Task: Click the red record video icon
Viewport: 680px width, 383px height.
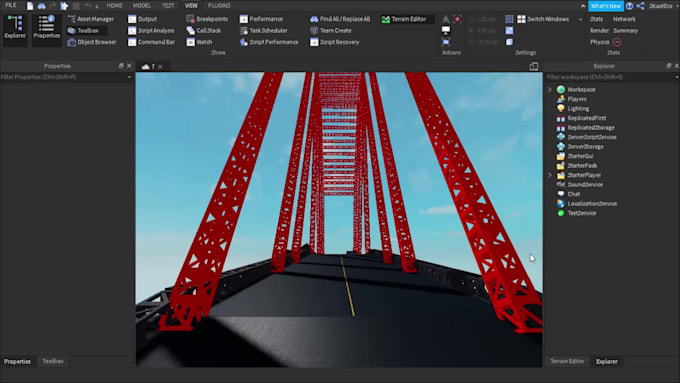Action: pyautogui.click(x=457, y=19)
